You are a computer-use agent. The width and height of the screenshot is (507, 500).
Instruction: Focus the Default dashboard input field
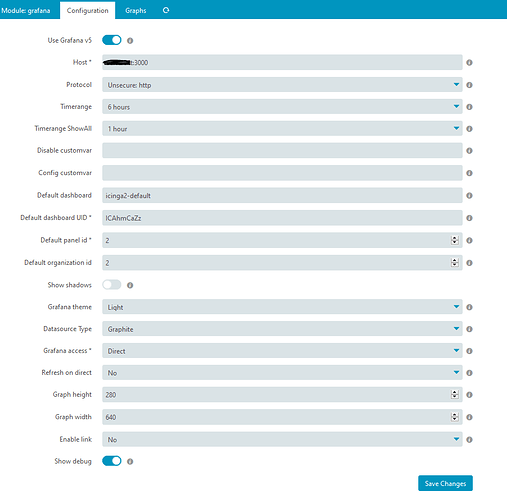282,195
